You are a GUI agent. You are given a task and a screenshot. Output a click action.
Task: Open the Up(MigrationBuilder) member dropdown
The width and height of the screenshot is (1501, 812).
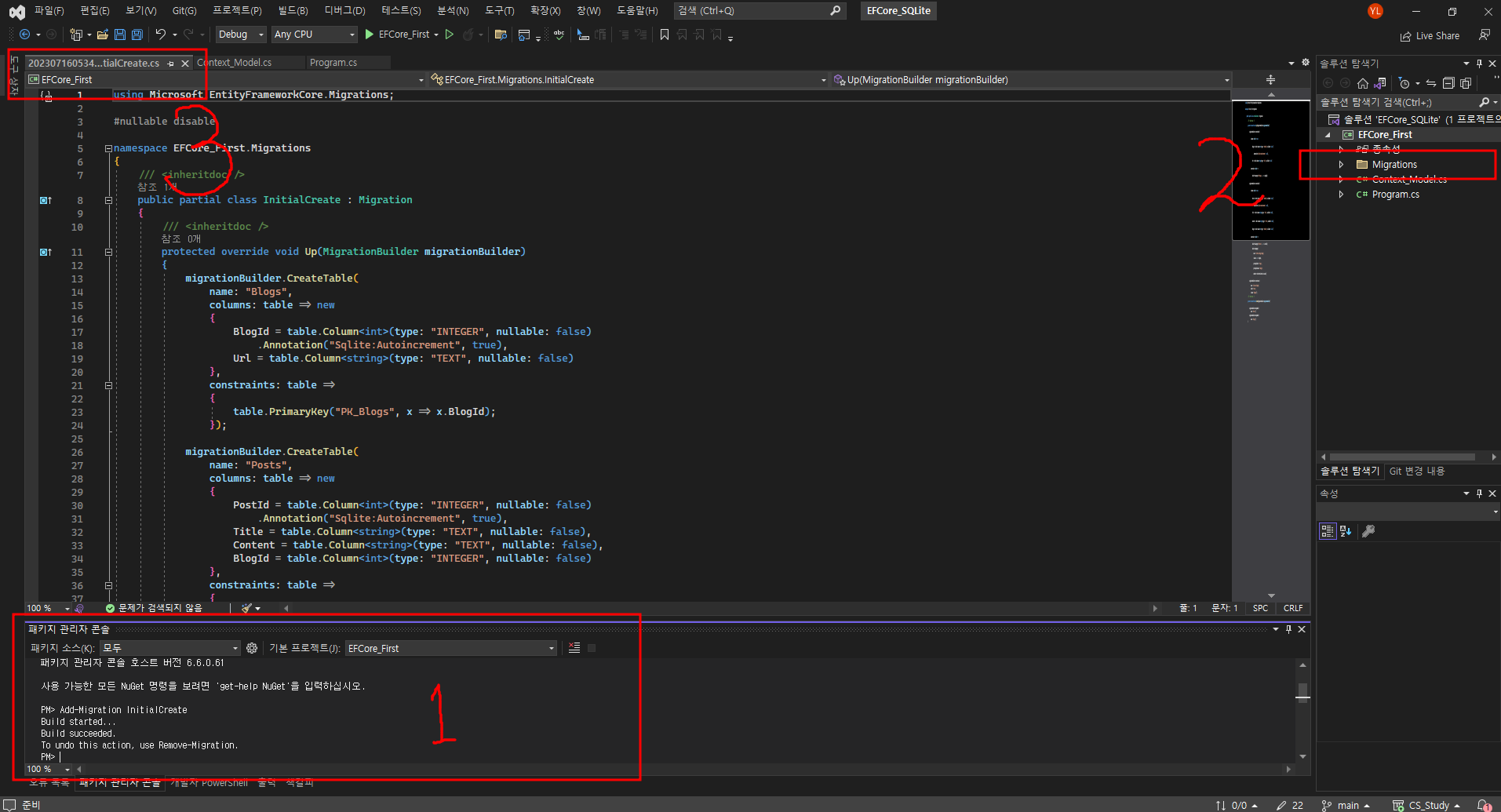click(x=1031, y=80)
